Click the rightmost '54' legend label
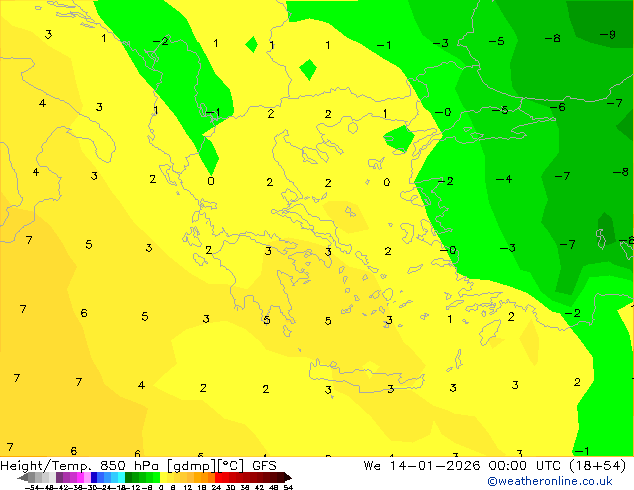 coord(288,487)
